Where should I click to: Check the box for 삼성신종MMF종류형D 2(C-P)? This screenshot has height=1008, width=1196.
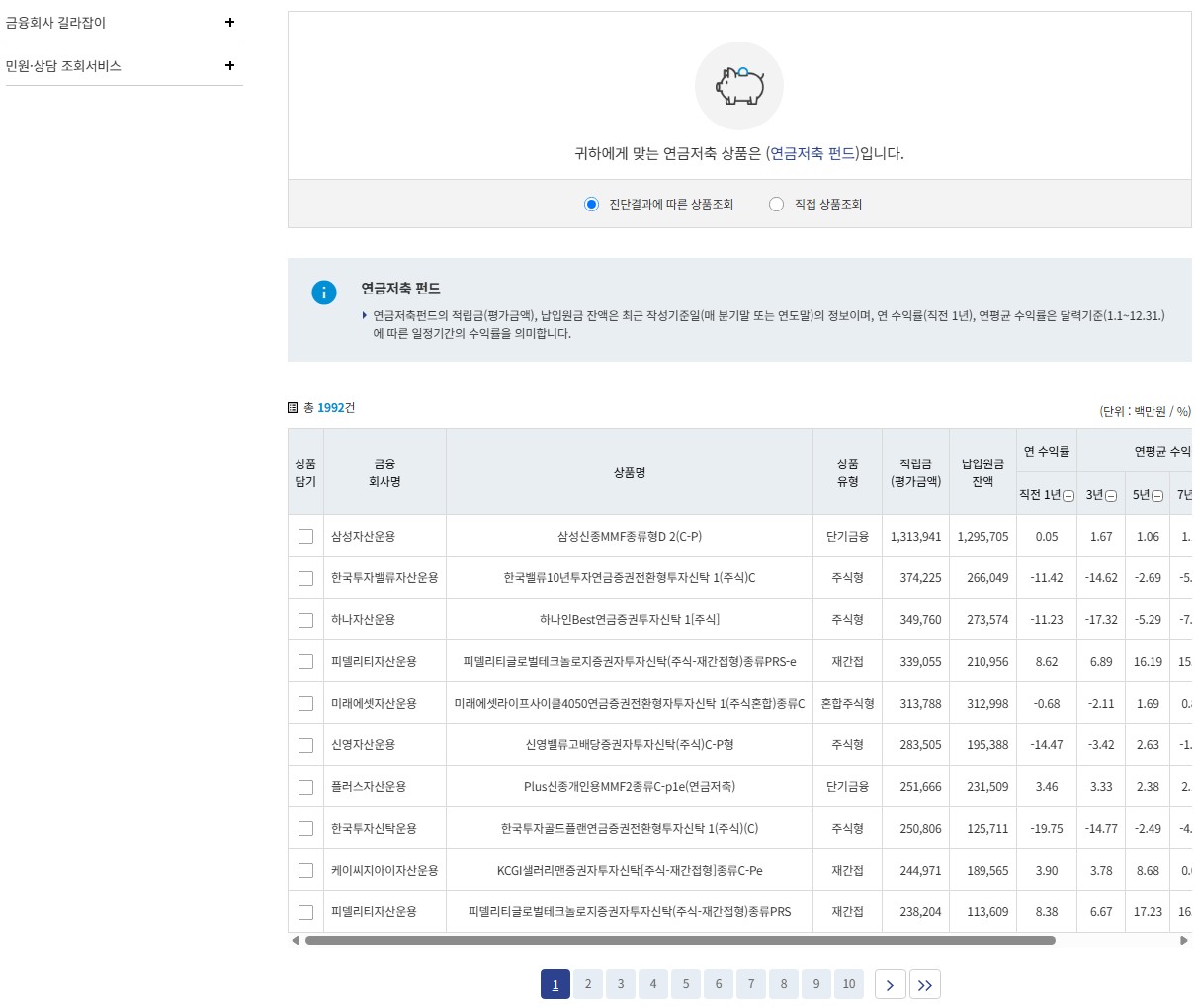pos(305,536)
